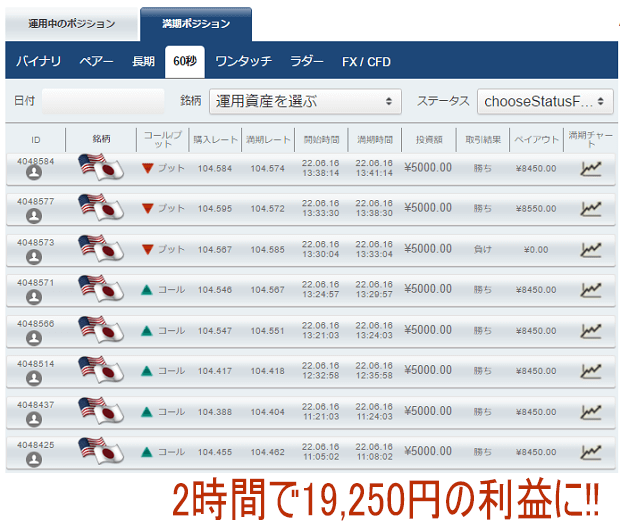Click the 投資額 column header
This screenshot has width=620, height=525.
pos(429,140)
